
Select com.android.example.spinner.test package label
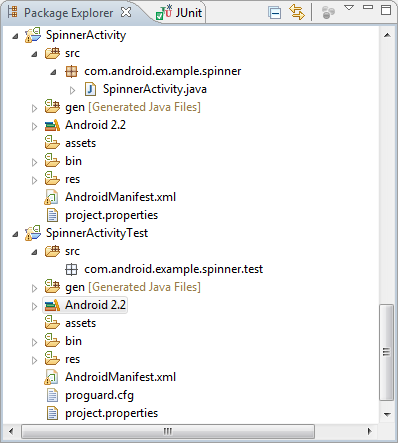click(174, 269)
